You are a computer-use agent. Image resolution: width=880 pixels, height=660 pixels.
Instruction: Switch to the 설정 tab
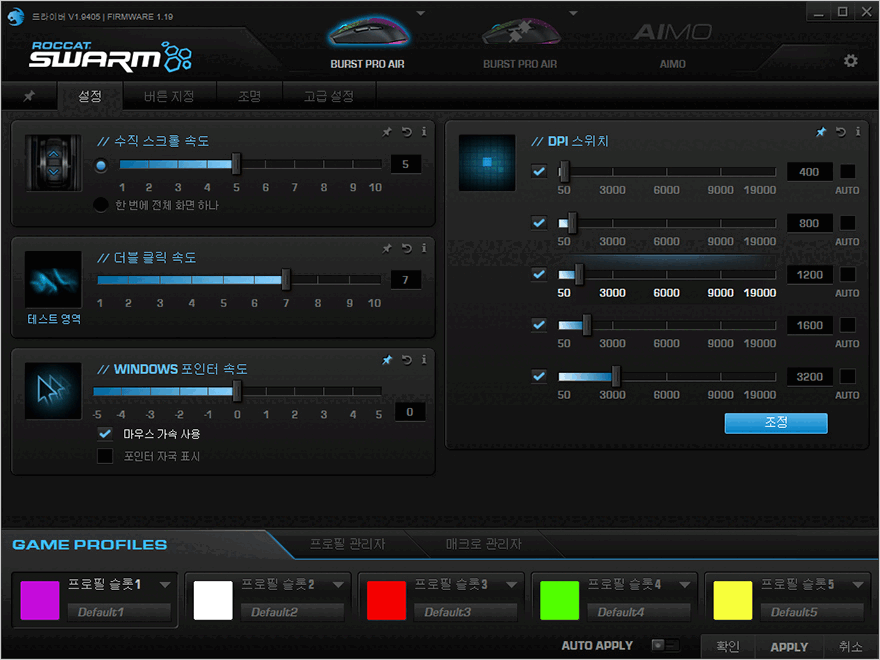pos(90,96)
